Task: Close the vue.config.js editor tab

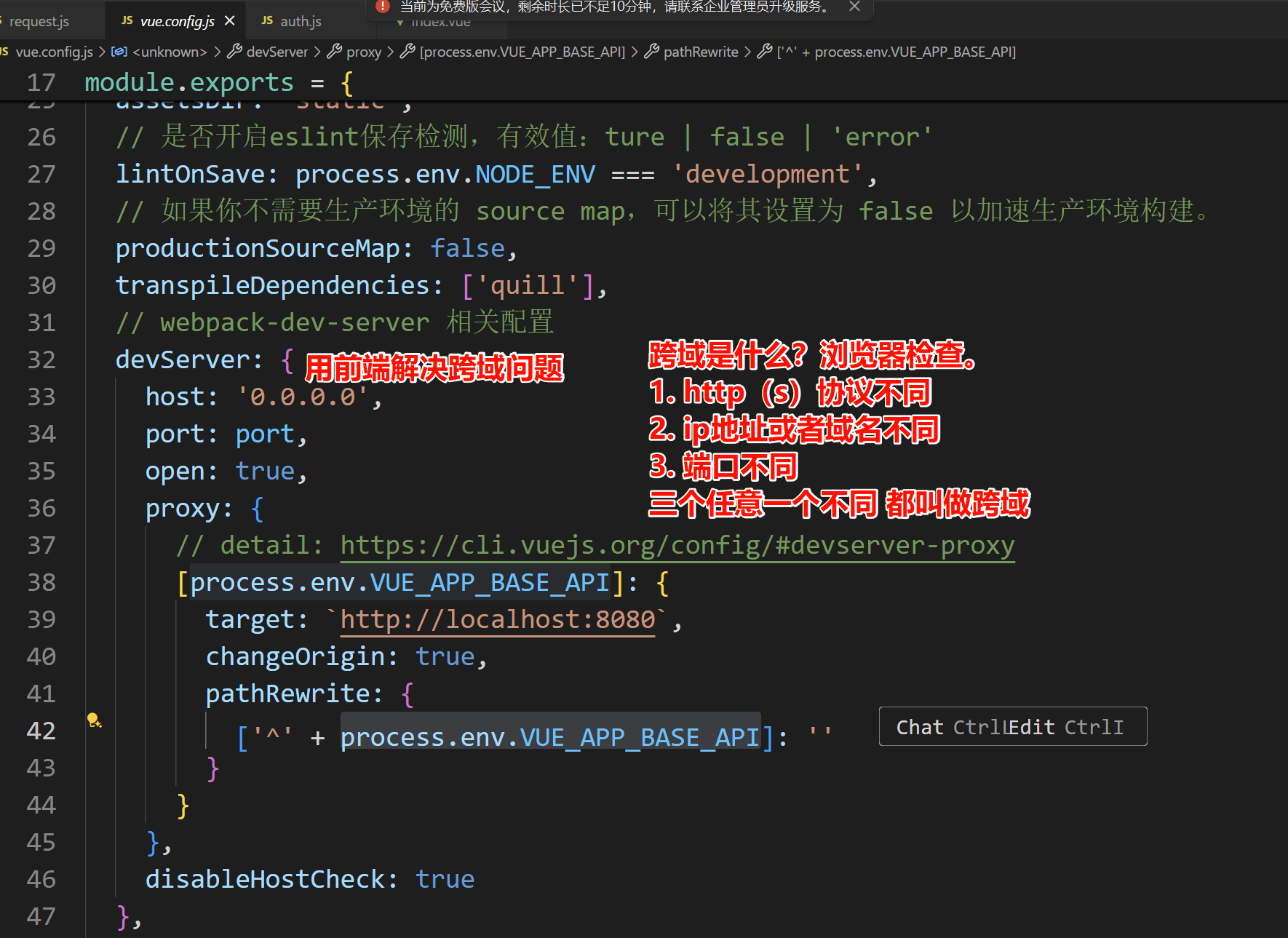Action: pos(229,21)
